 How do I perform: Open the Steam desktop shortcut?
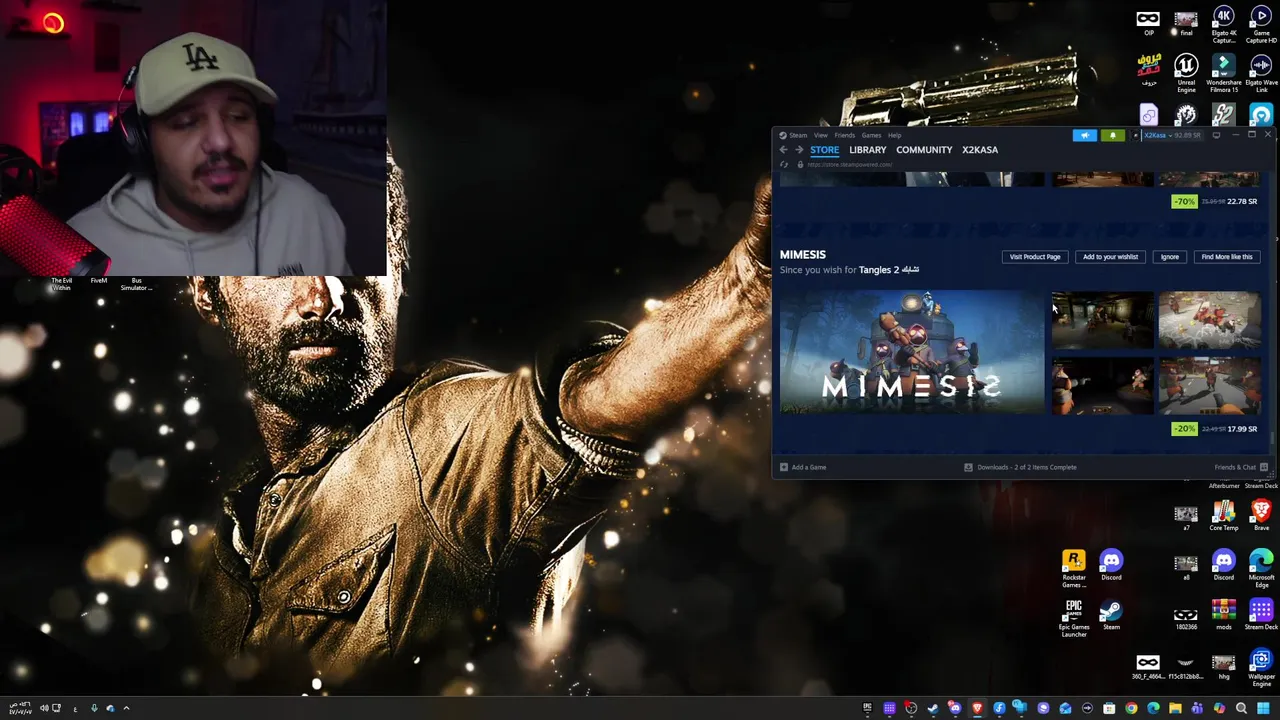coord(1111,615)
